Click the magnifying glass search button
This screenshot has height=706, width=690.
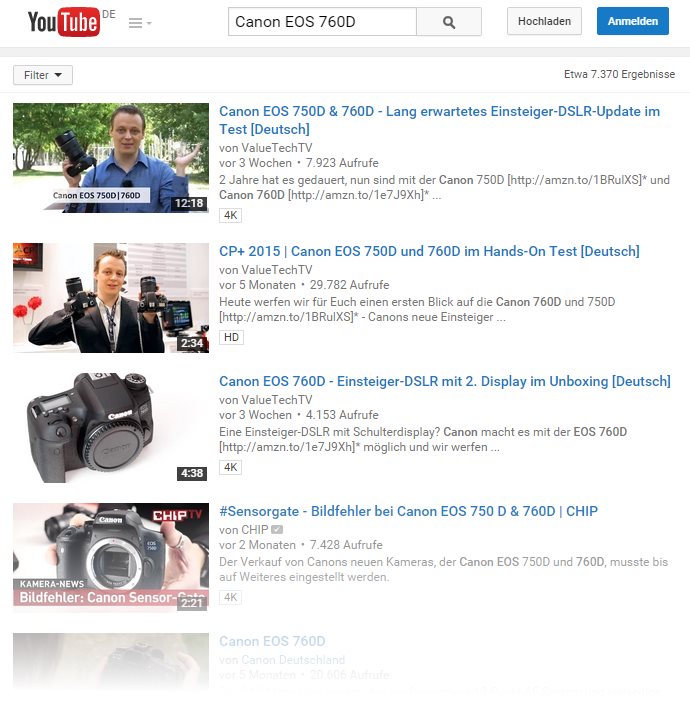point(449,22)
